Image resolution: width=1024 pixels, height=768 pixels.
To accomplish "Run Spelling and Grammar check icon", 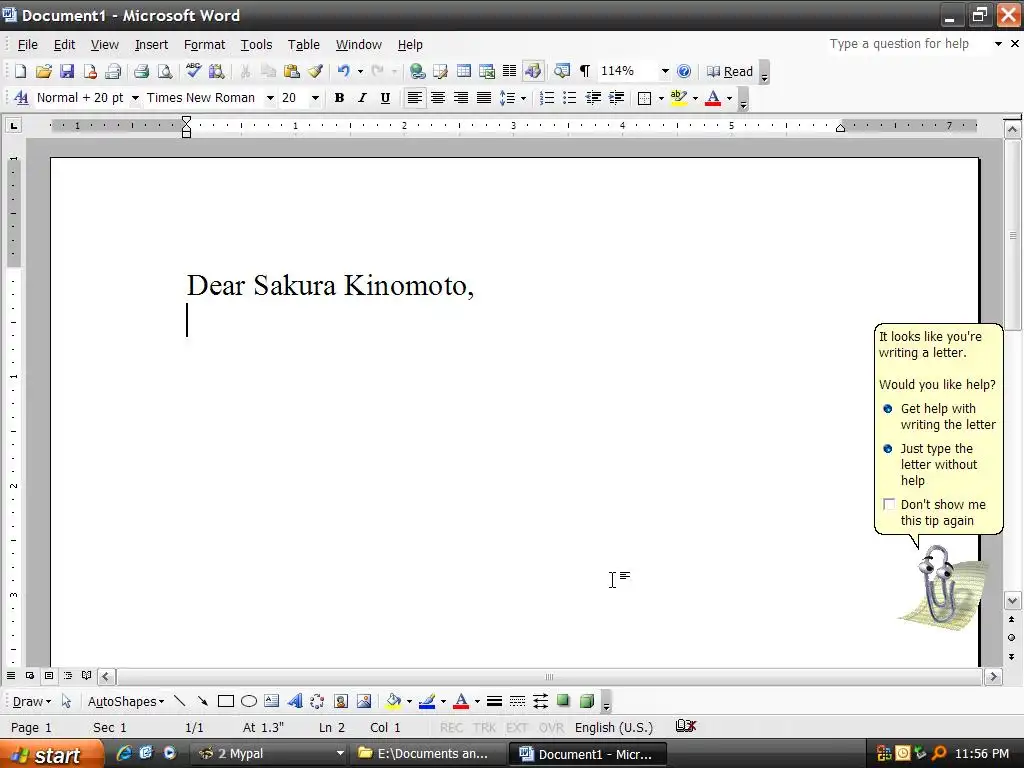I will [x=193, y=71].
